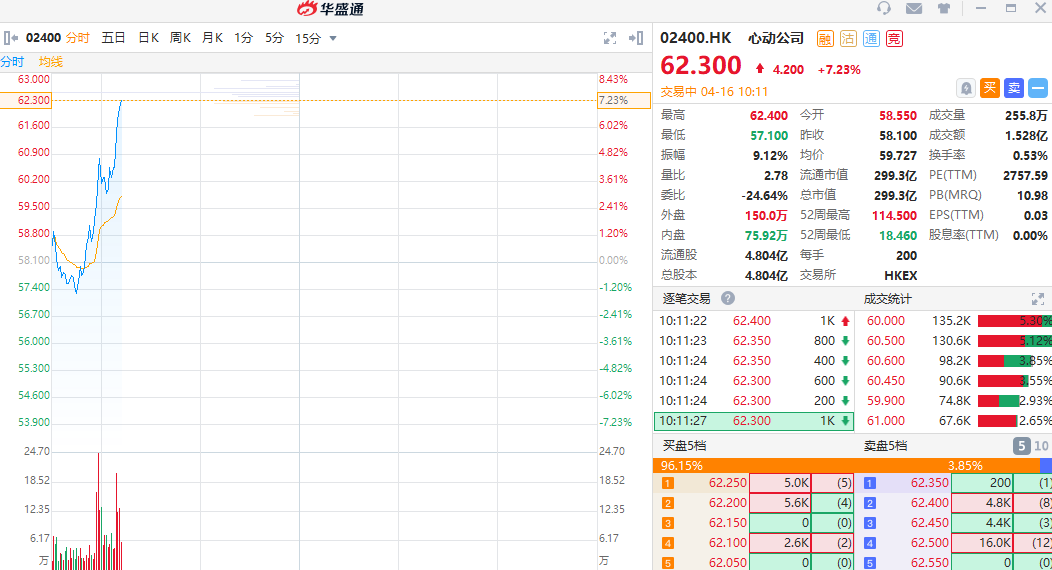Viewport: 1052px width, 570px height.
Task: Click the 59.900 volume distribution bar
Action: pyautogui.click(x=998, y=401)
